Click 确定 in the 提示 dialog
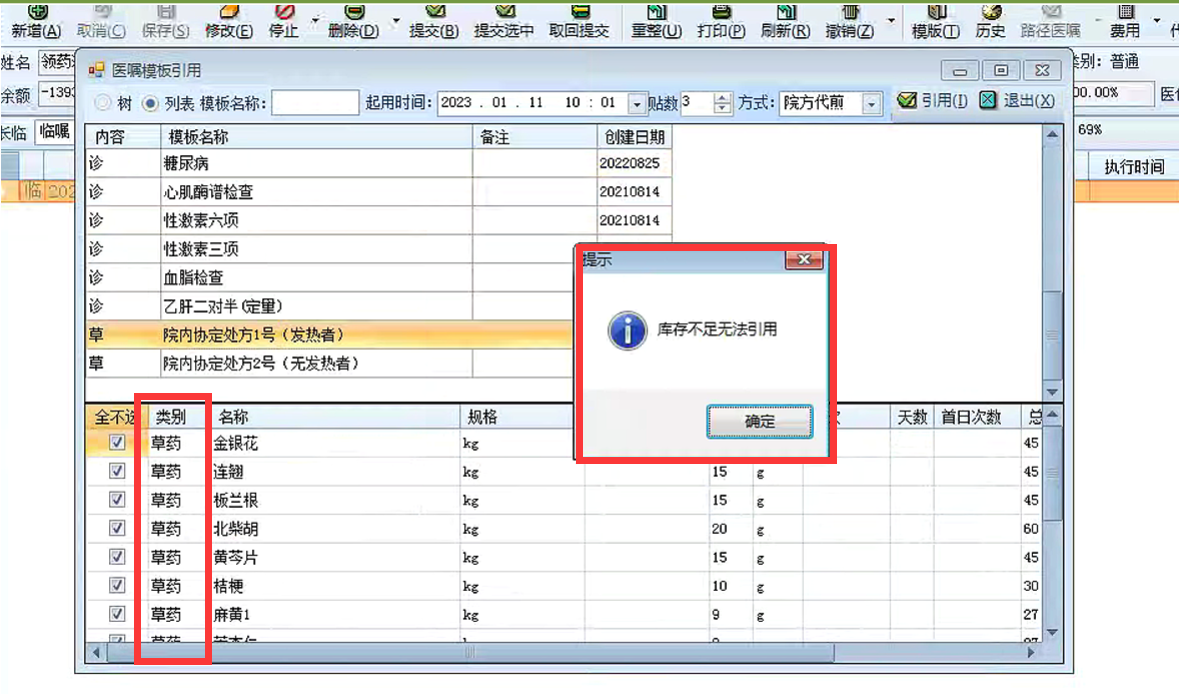The width and height of the screenshot is (1179, 694). tap(759, 421)
